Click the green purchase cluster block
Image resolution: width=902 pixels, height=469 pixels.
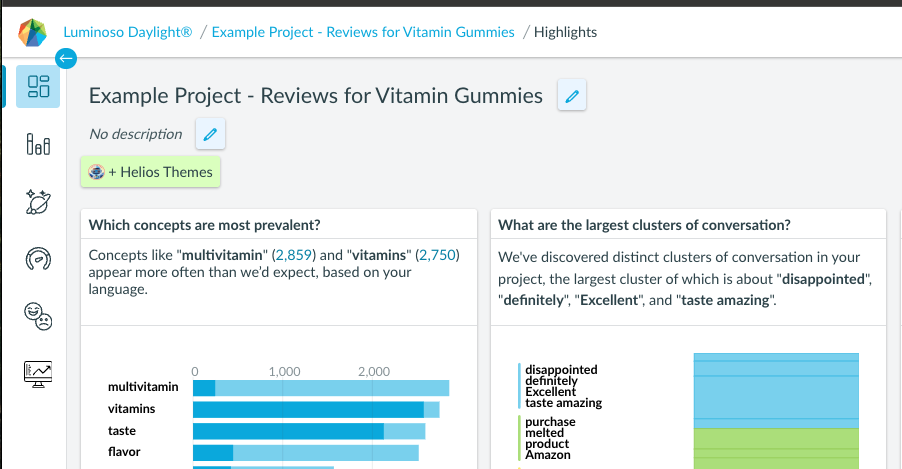click(x=776, y=449)
